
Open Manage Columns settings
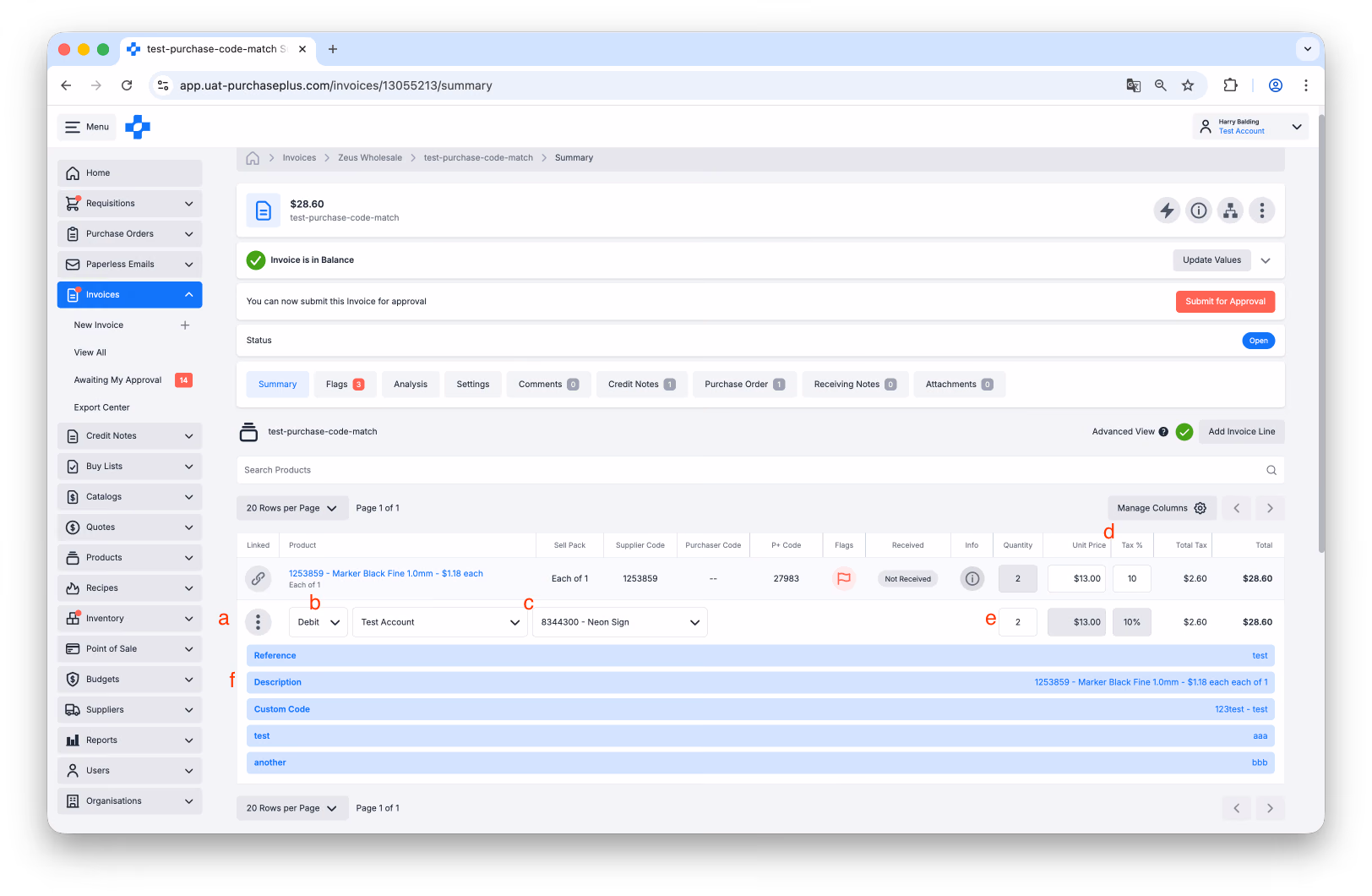pyautogui.click(x=1162, y=508)
